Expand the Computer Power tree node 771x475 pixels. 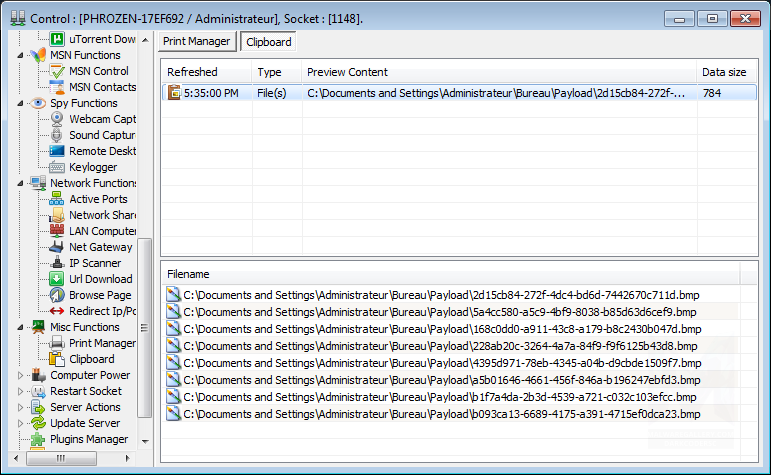[21, 375]
